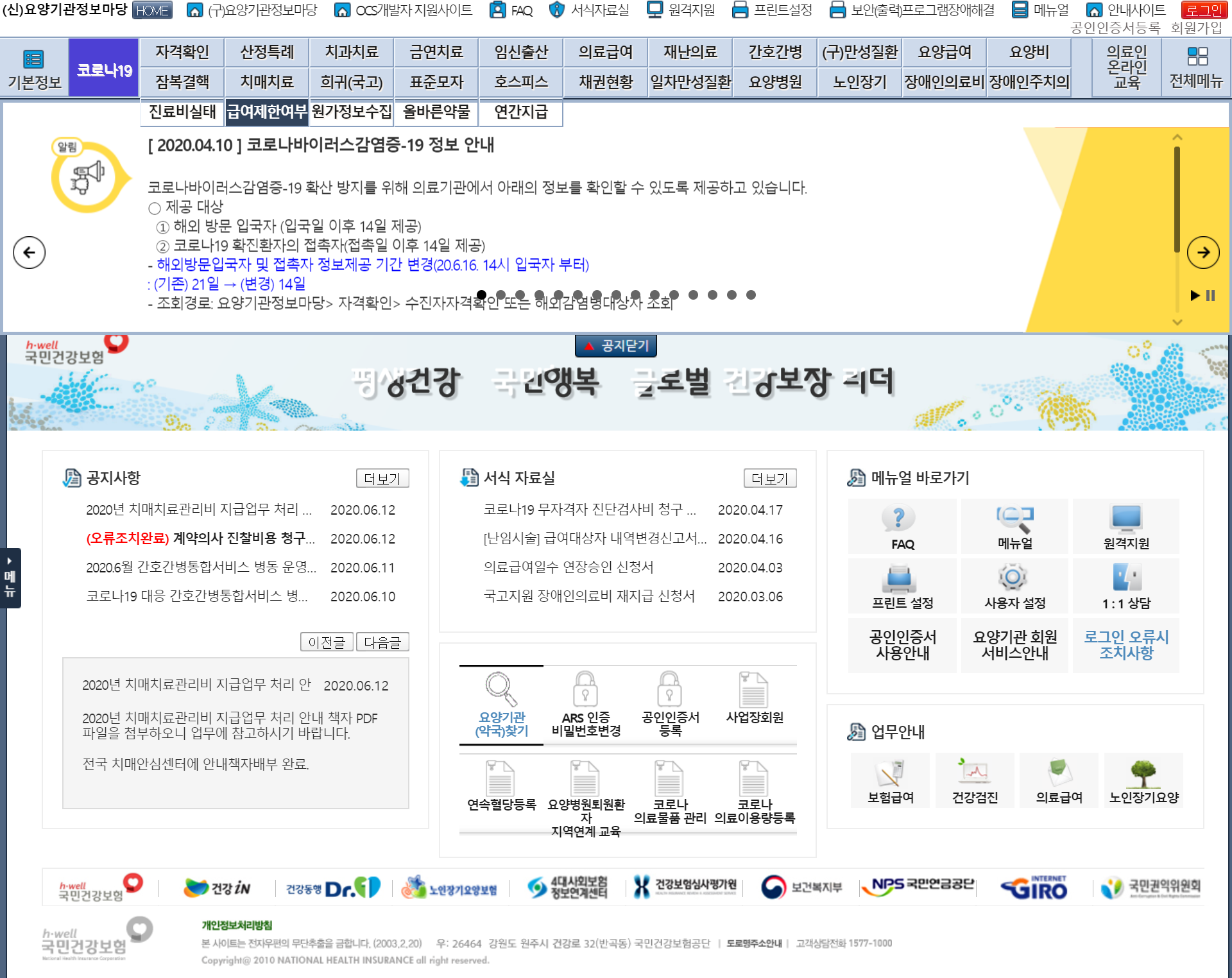Open the 전체메뉴 grid icon

tap(1197, 57)
